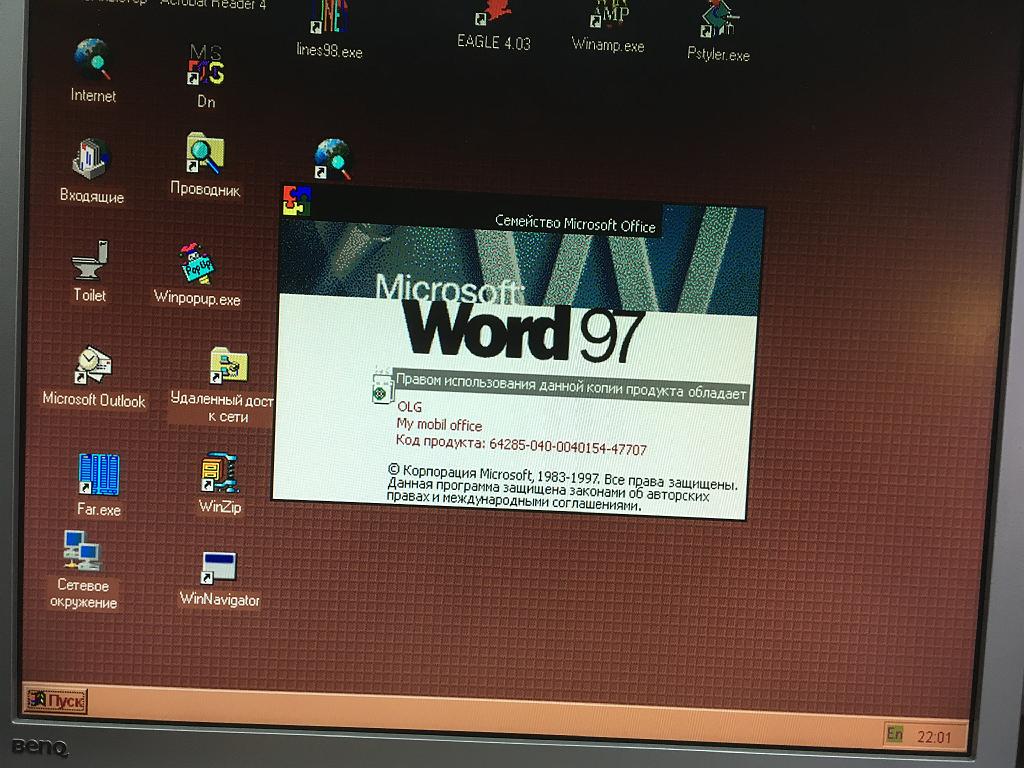Viewport: 1024px width, 768px height.
Task: Click the WinNavigator shortcut icon
Action: pos(219,568)
